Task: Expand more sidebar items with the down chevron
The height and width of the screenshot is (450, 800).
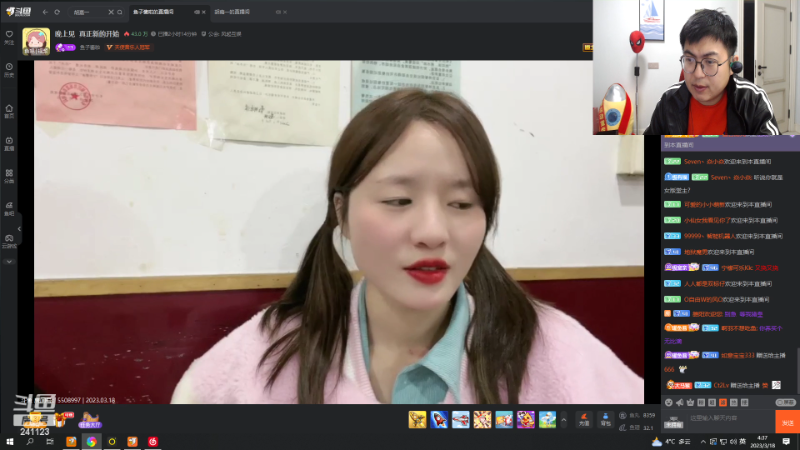Action: pyautogui.click(x=9, y=262)
